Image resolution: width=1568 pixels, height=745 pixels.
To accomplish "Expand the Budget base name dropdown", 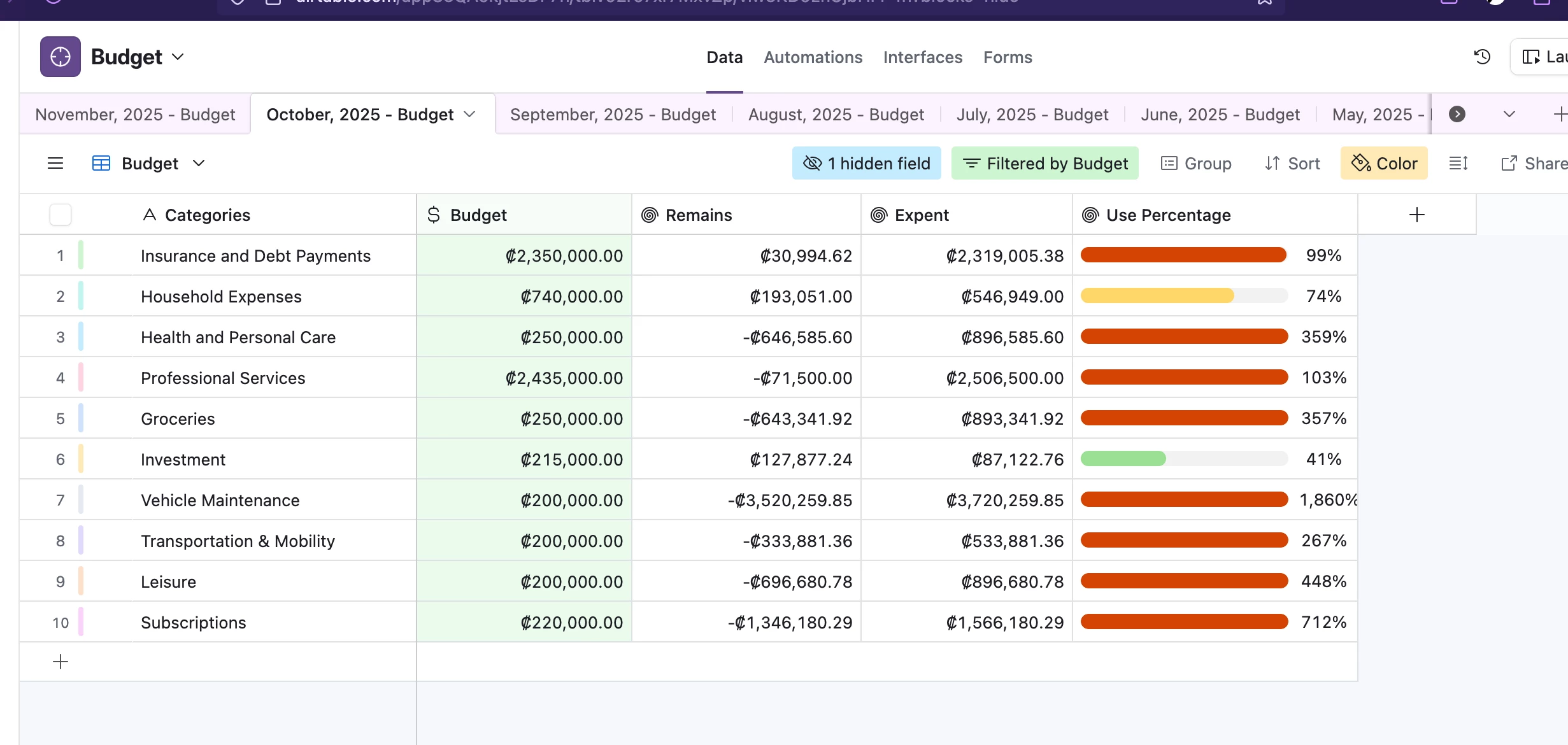I will click(x=178, y=57).
